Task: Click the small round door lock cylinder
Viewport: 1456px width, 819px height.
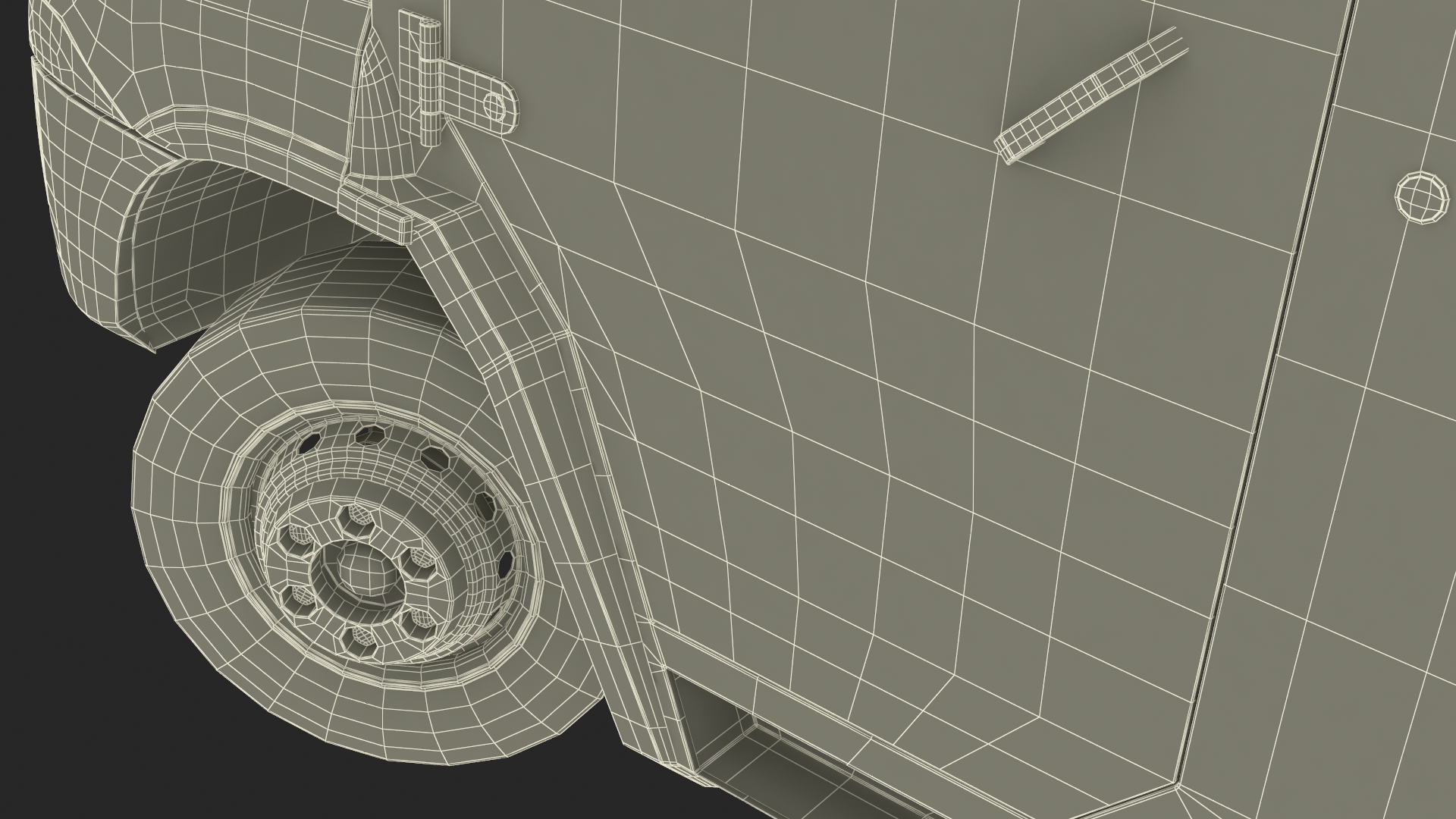Action: click(1422, 196)
